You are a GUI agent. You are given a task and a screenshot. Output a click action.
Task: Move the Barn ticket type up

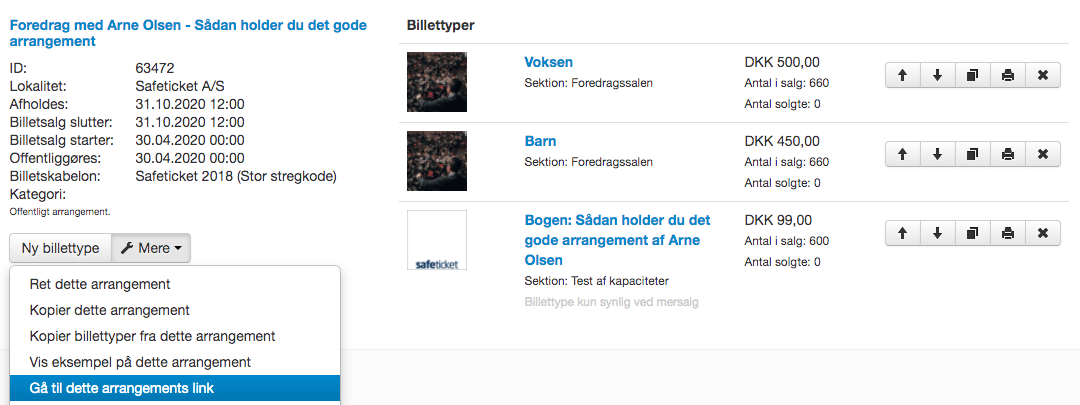tap(902, 155)
